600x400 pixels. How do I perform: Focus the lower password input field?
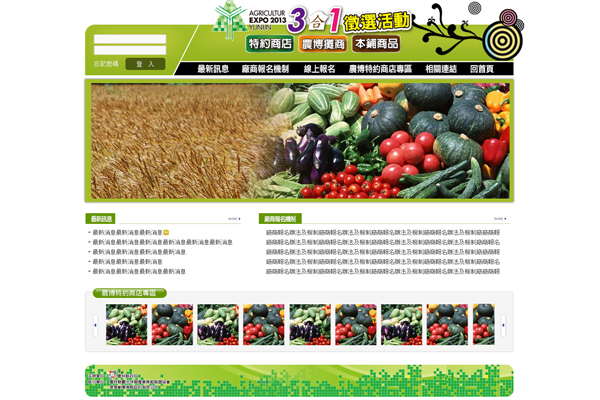pyautogui.click(x=130, y=50)
